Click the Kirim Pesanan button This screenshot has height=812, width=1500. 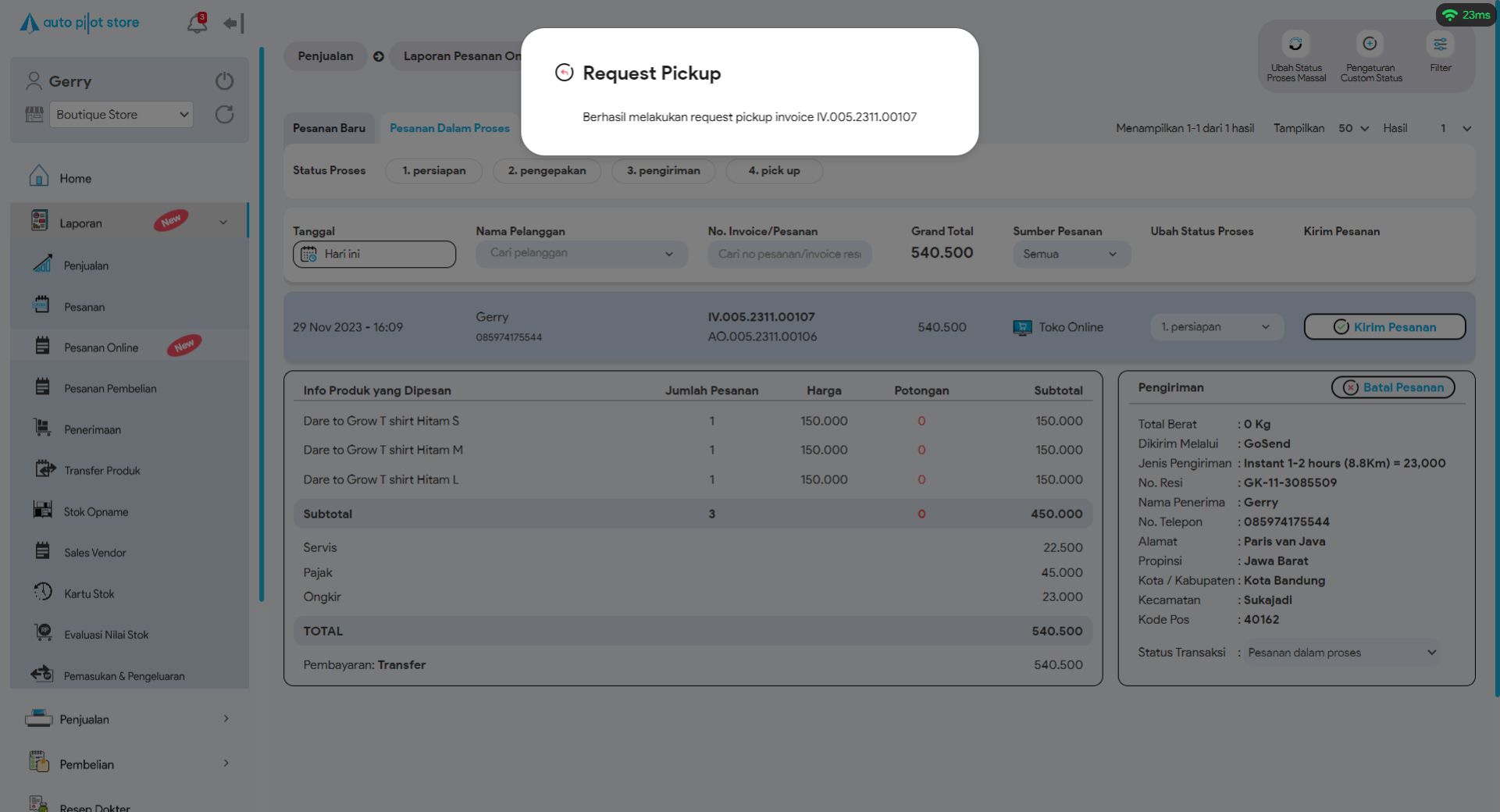[x=1384, y=326]
